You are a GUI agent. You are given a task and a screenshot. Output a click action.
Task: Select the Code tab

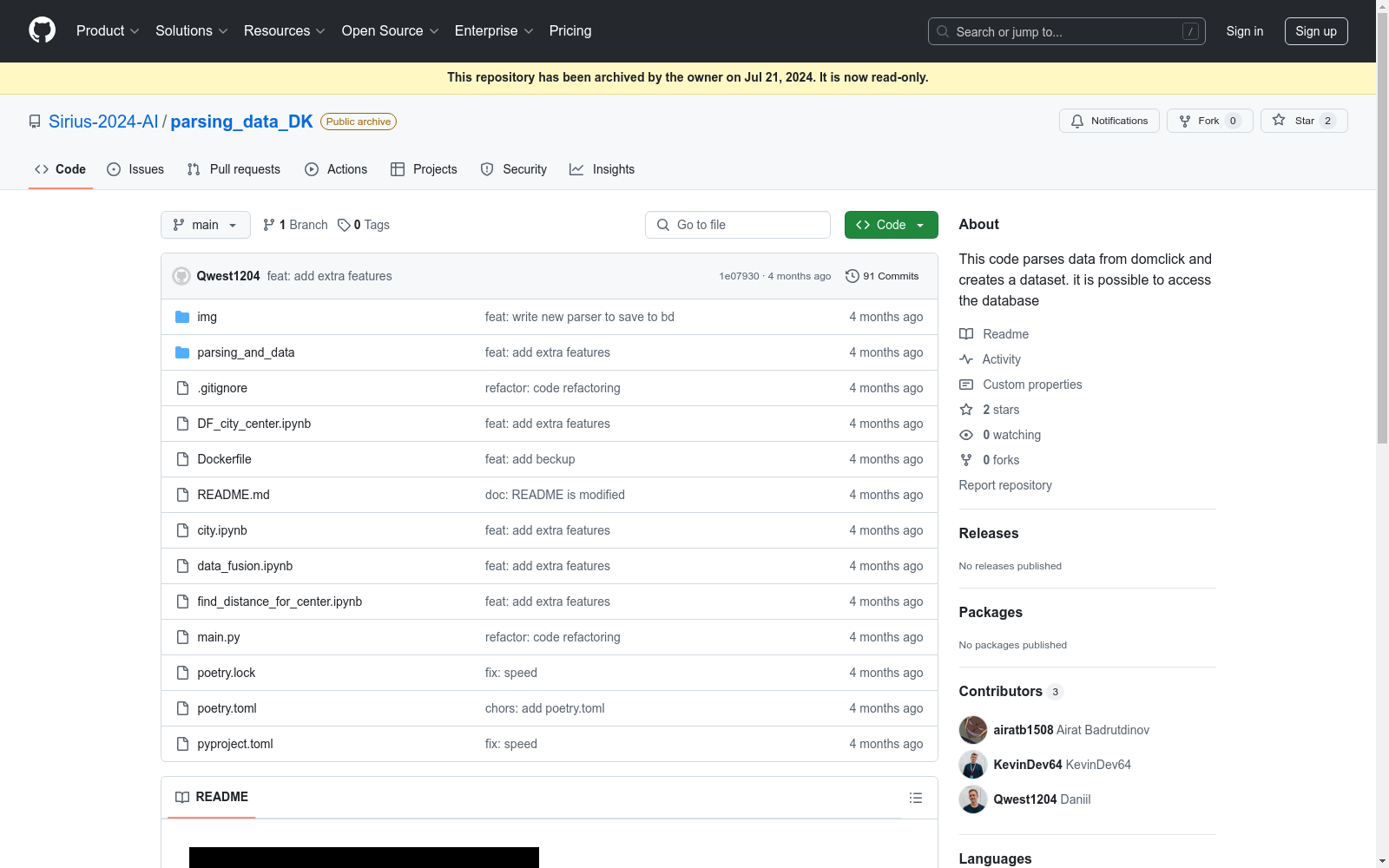click(x=61, y=169)
